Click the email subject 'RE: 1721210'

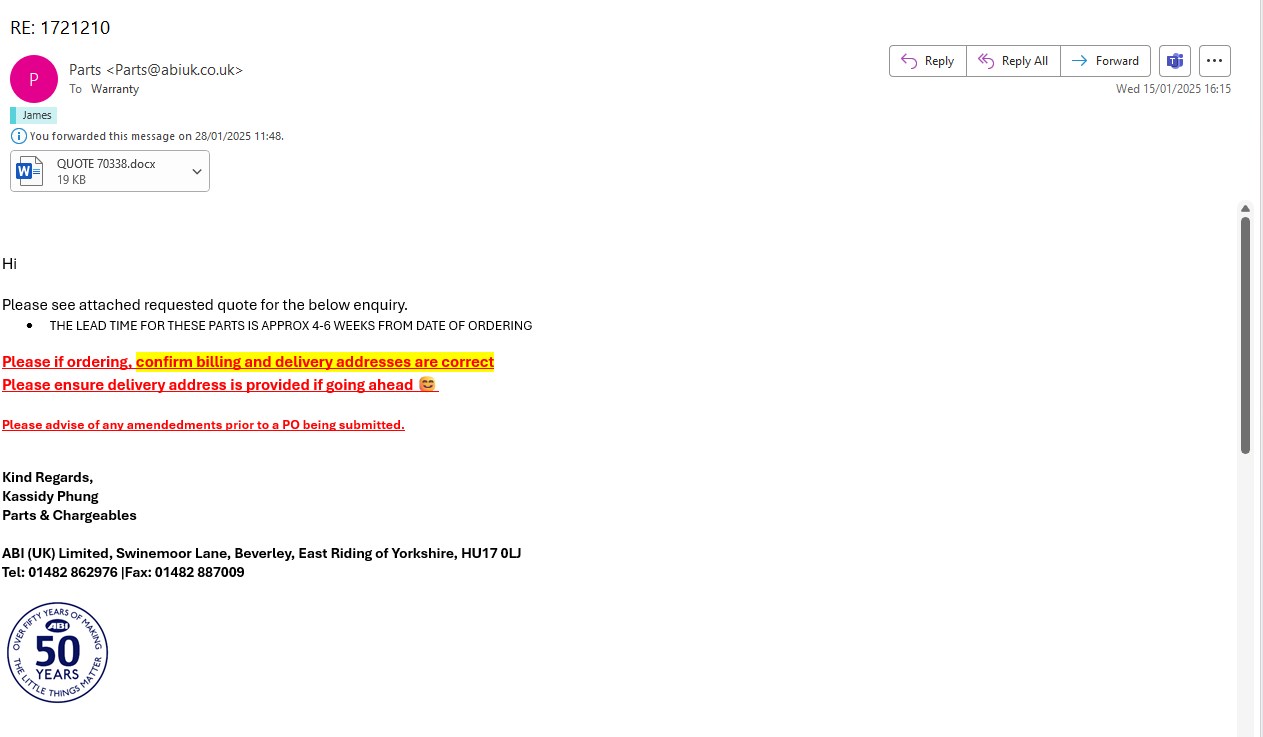point(60,27)
